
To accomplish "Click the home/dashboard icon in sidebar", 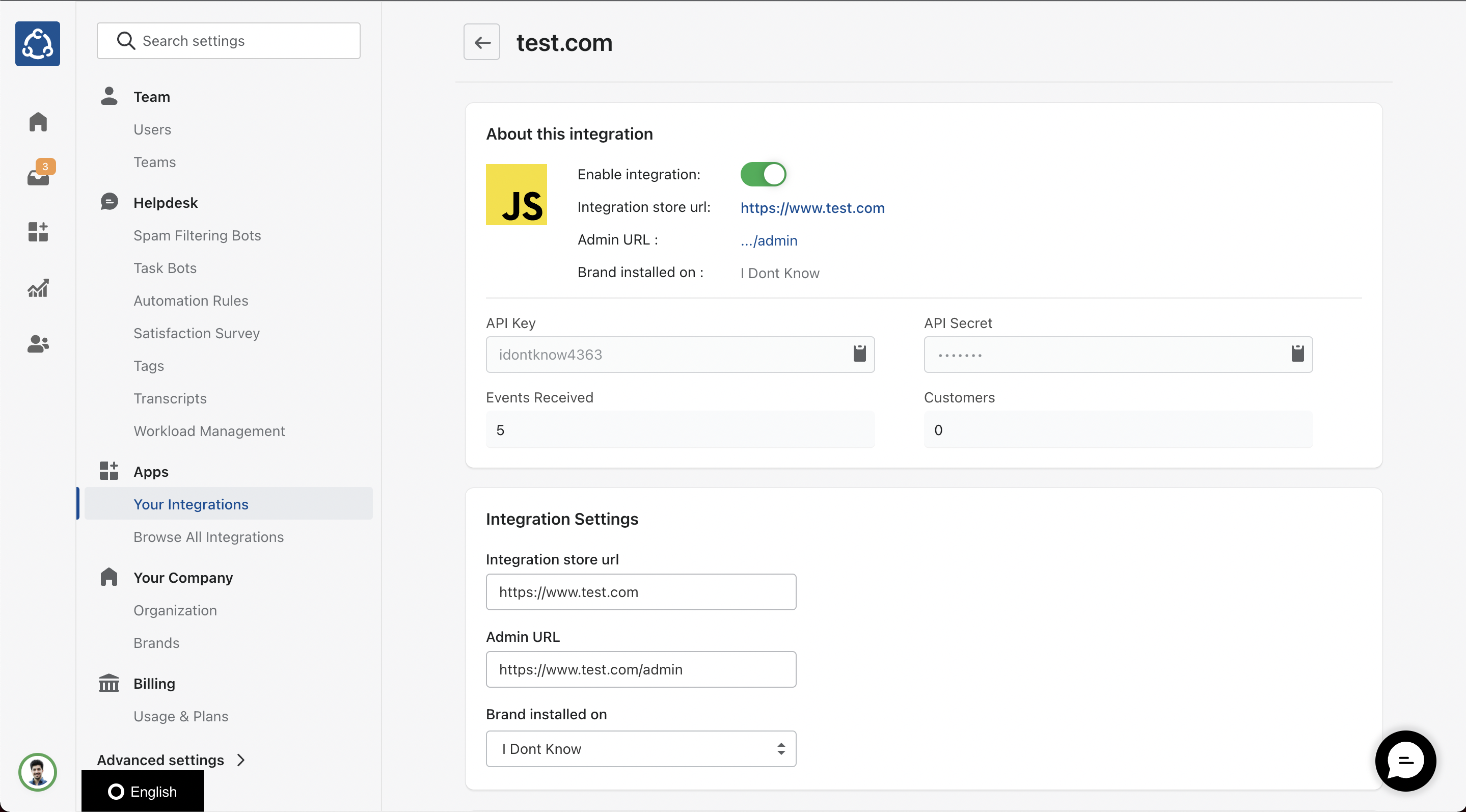I will coord(38,121).
